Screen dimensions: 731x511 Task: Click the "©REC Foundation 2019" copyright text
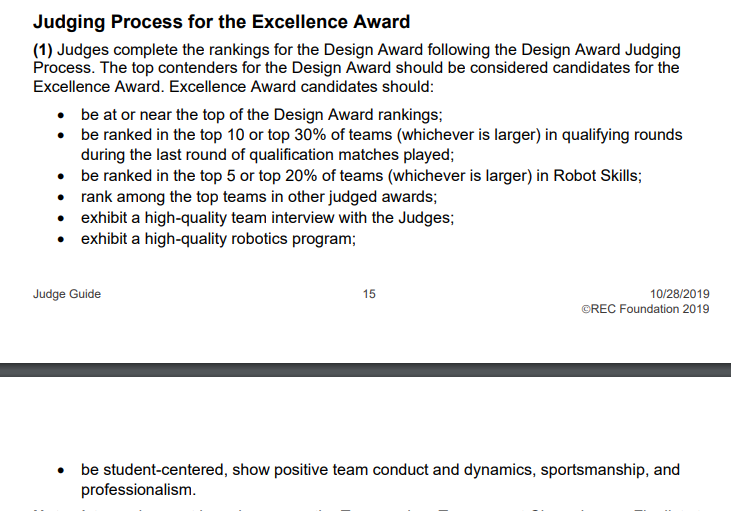pyautogui.click(x=645, y=309)
